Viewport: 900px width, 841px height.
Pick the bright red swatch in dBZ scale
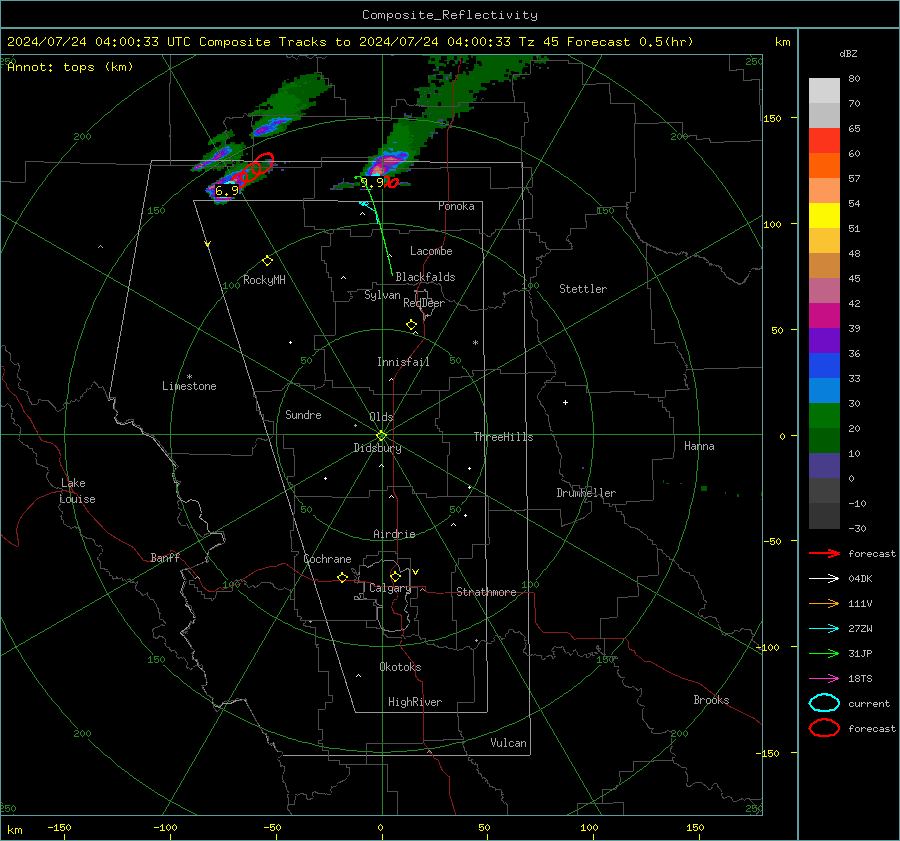click(x=824, y=141)
